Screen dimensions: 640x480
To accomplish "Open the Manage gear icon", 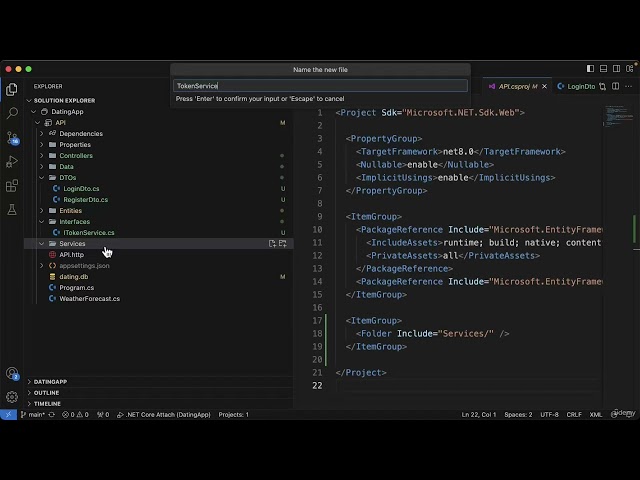I will 12,397.
